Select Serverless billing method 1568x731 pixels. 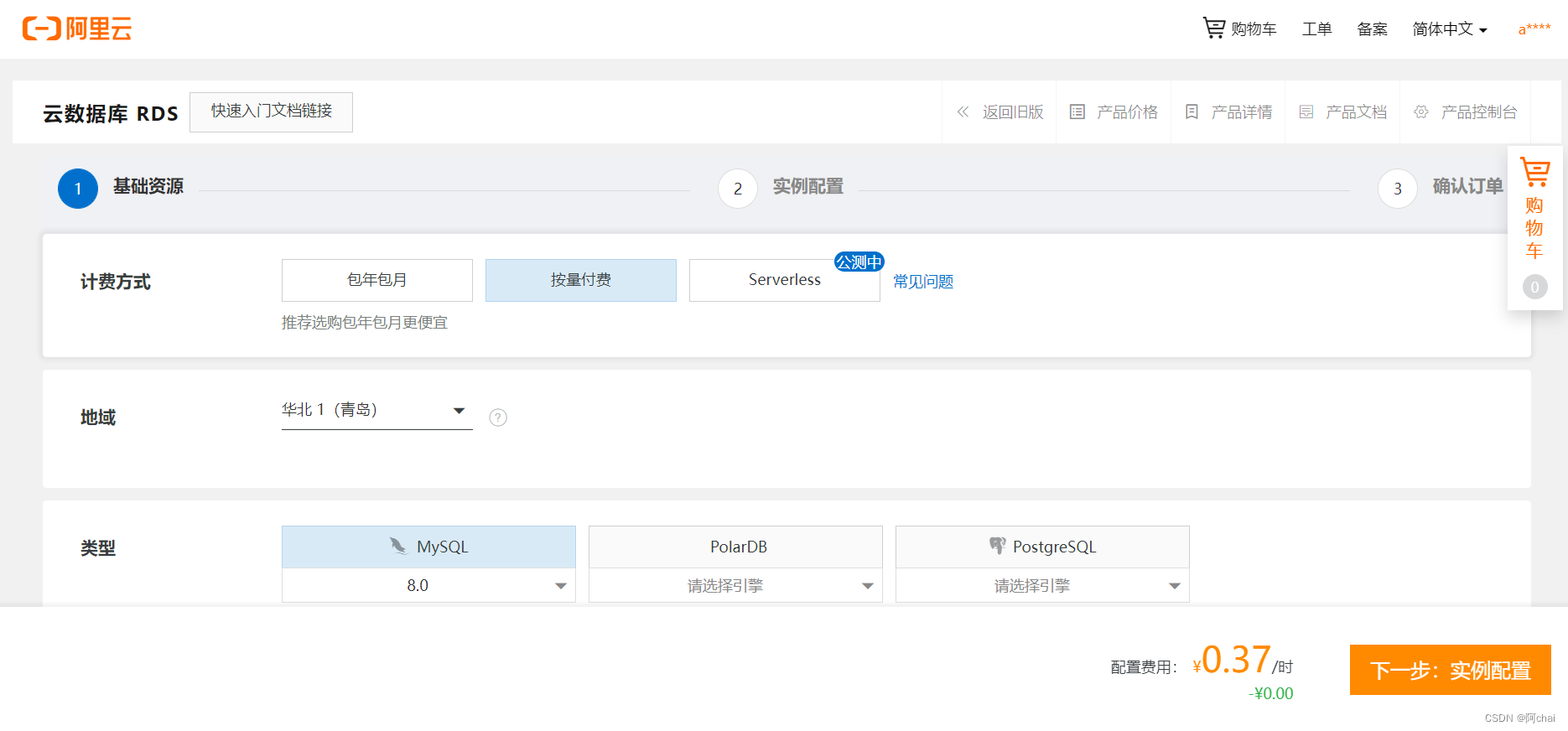(785, 280)
